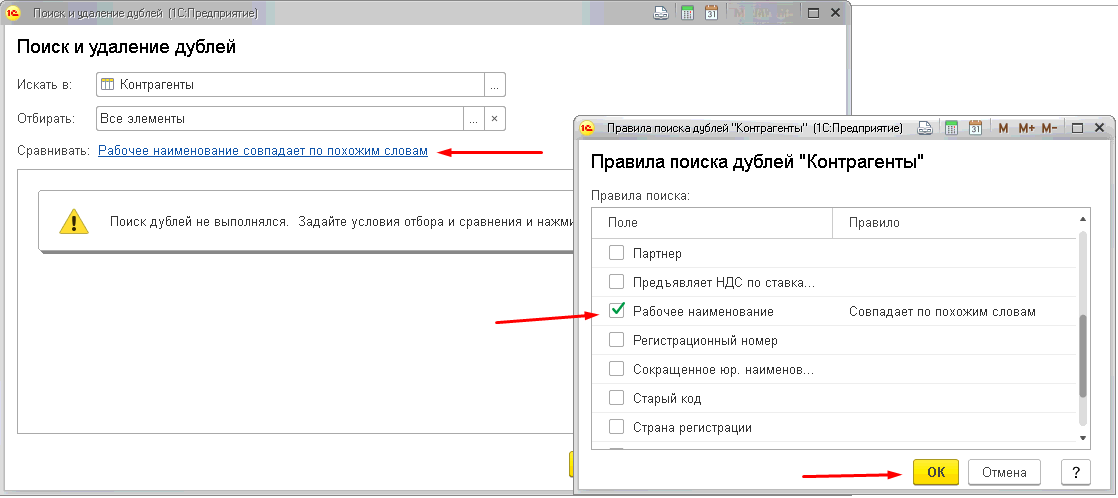Click the M- button in the Правила поиска дублей title bar
Image resolution: width=1118 pixels, height=498 pixels.
(x=1049, y=128)
